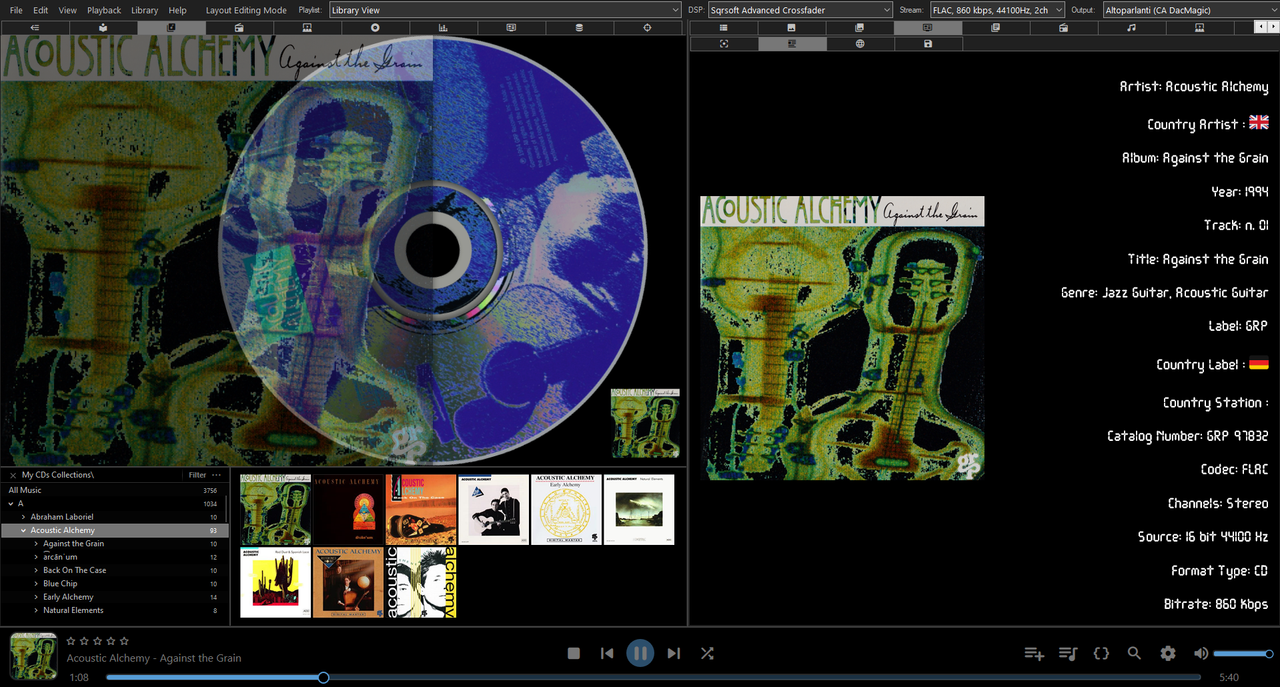The width and height of the screenshot is (1280, 687).
Task: Open the search magnifier icon
Action: (x=1134, y=653)
